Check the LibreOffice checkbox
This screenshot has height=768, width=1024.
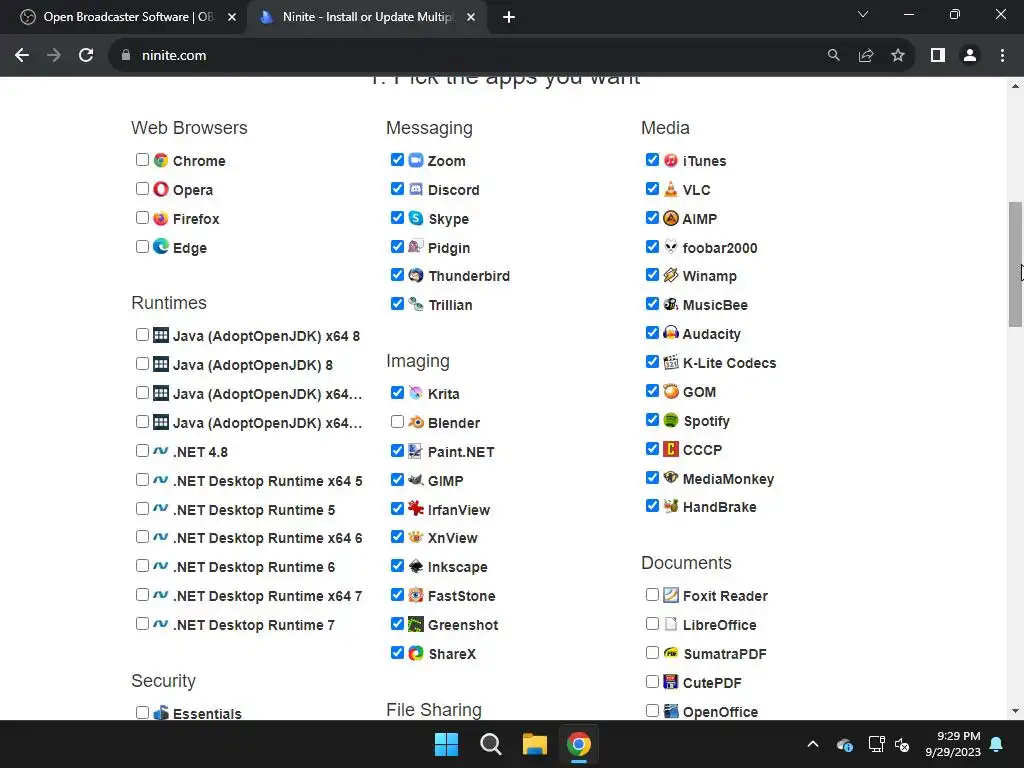[x=652, y=624]
